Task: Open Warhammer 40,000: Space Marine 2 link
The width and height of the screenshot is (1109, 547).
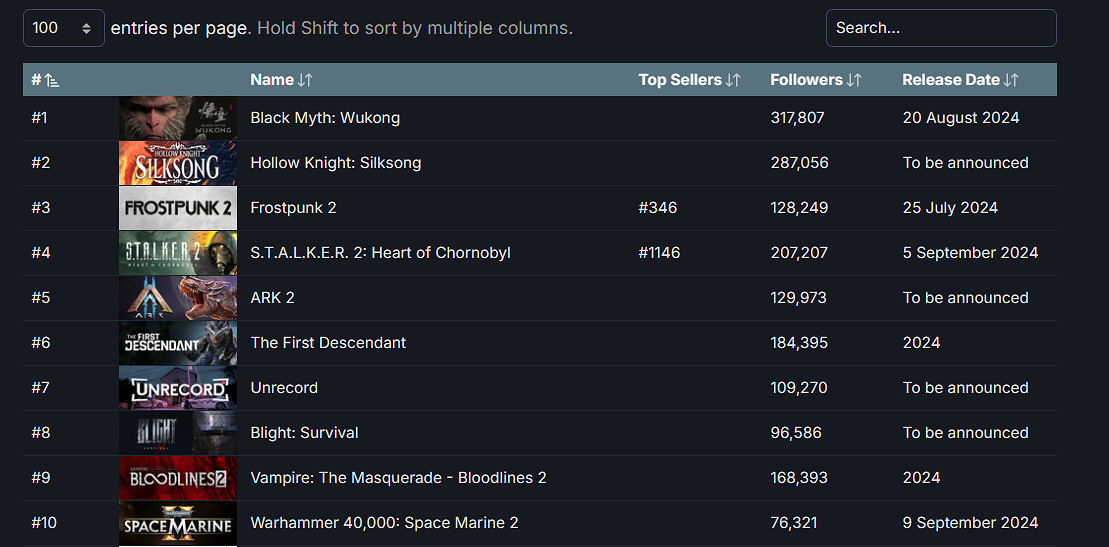Action: 384,523
